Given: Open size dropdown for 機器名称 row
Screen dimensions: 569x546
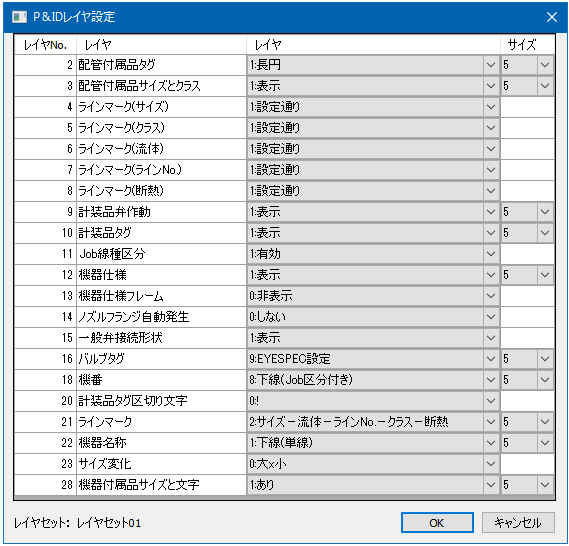Looking at the screenshot, I should point(545,443).
